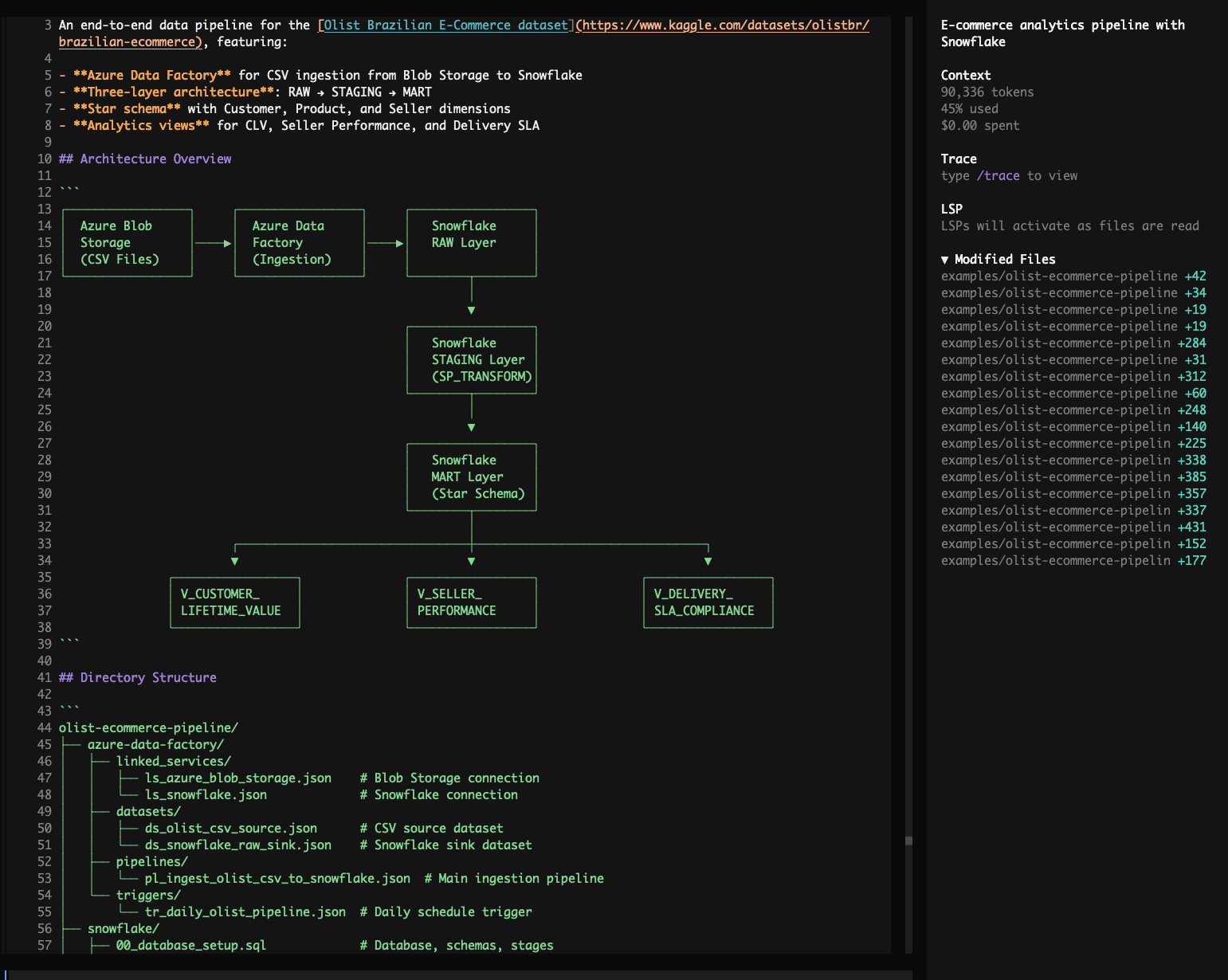Click the Directory Structure heading
1228x980 pixels.
139,677
